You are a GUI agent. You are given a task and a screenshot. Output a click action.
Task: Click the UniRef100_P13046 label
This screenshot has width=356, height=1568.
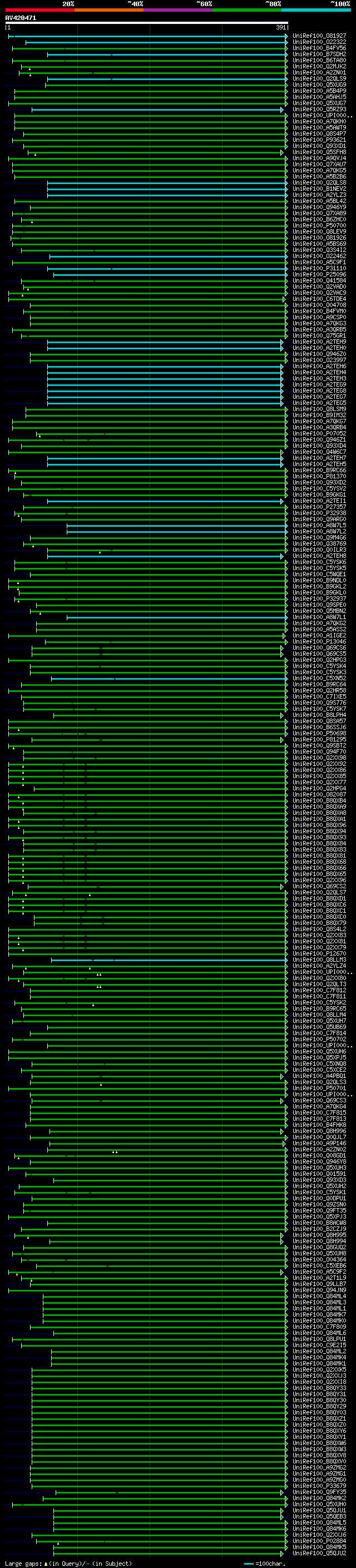pos(319,641)
